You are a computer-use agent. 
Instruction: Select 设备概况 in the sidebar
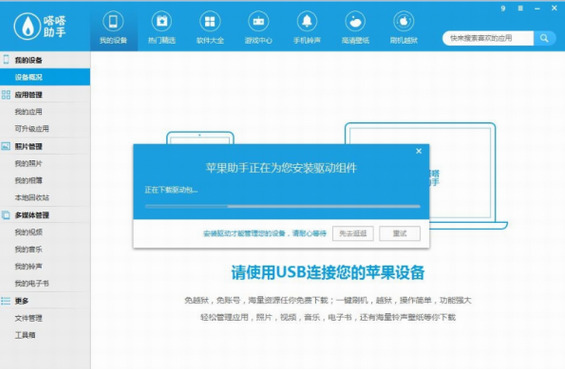[45, 77]
